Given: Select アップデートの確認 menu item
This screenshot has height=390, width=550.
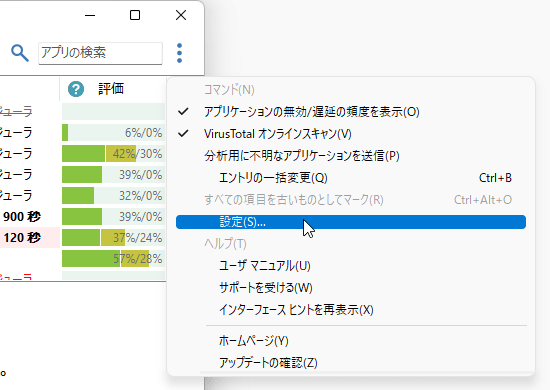Looking at the screenshot, I should [351, 363].
